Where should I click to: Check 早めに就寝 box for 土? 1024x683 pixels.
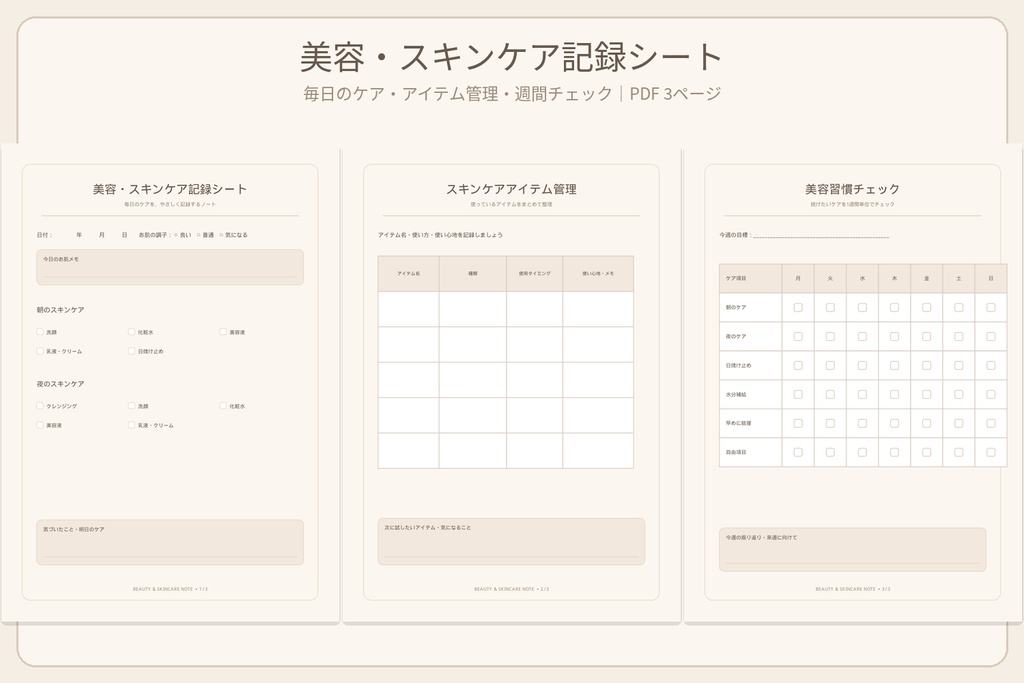(x=959, y=423)
